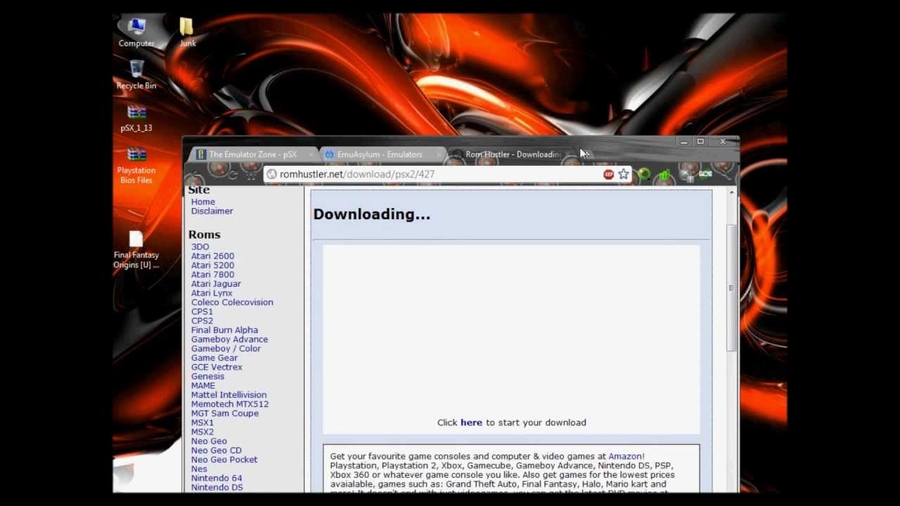Go to the Home link in sidebar
The width and height of the screenshot is (900, 506).
coord(203,202)
